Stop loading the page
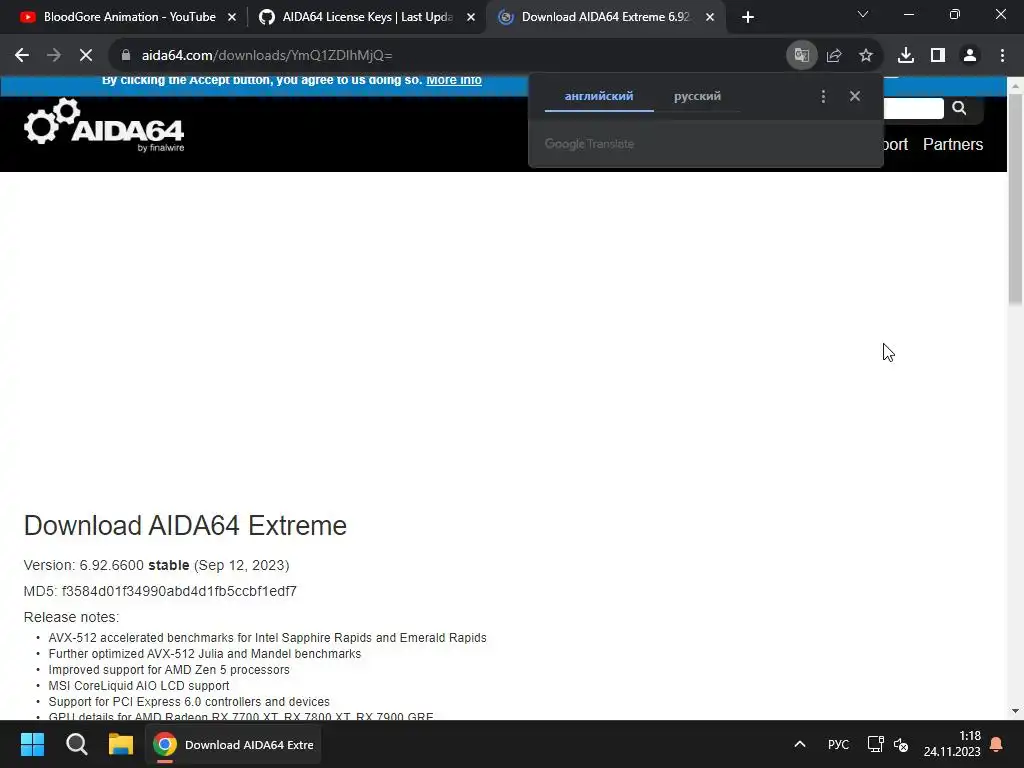Image resolution: width=1024 pixels, height=768 pixels. click(x=86, y=56)
